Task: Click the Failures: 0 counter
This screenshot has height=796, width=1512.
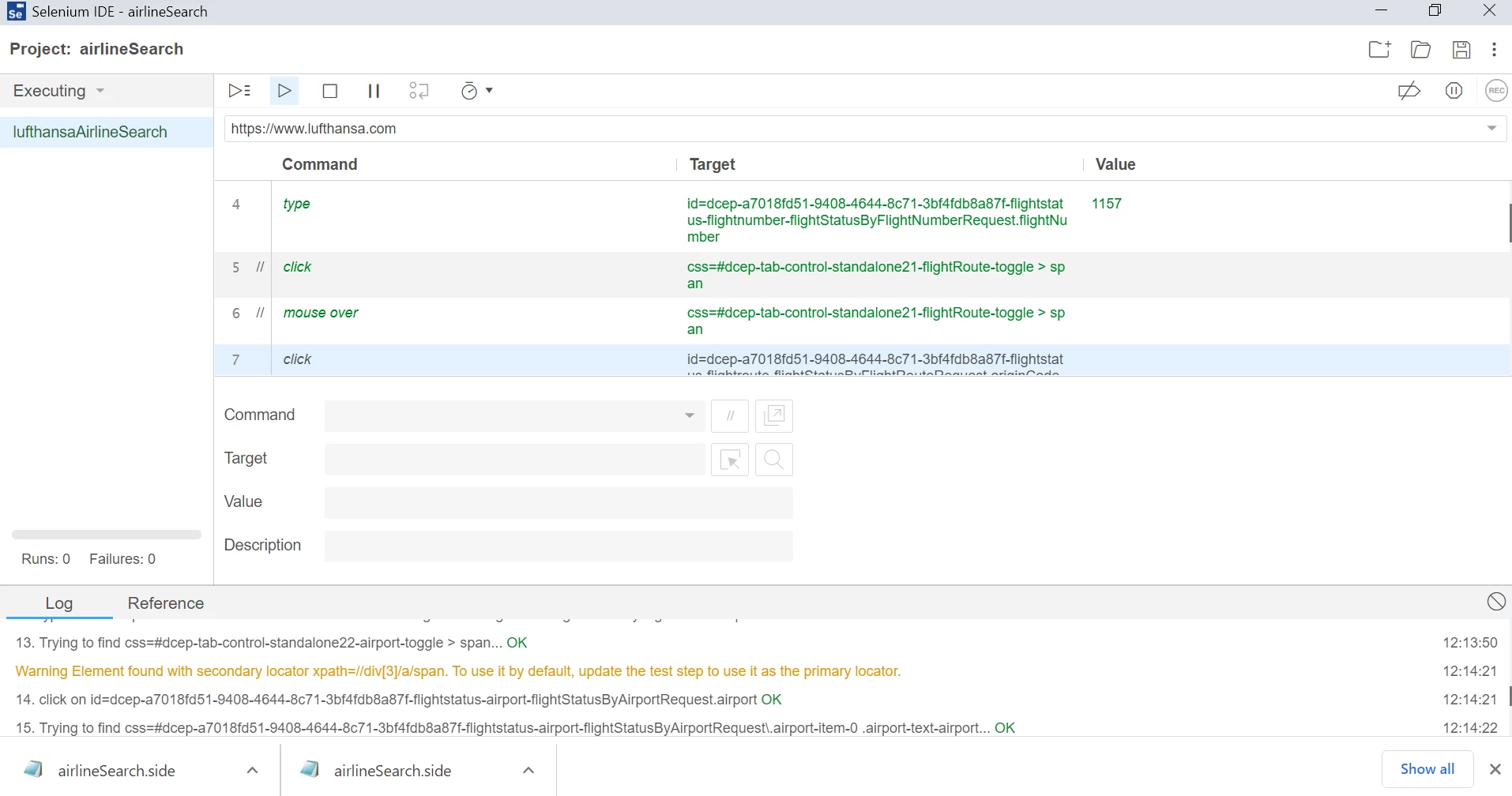Action: tap(122, 559)
